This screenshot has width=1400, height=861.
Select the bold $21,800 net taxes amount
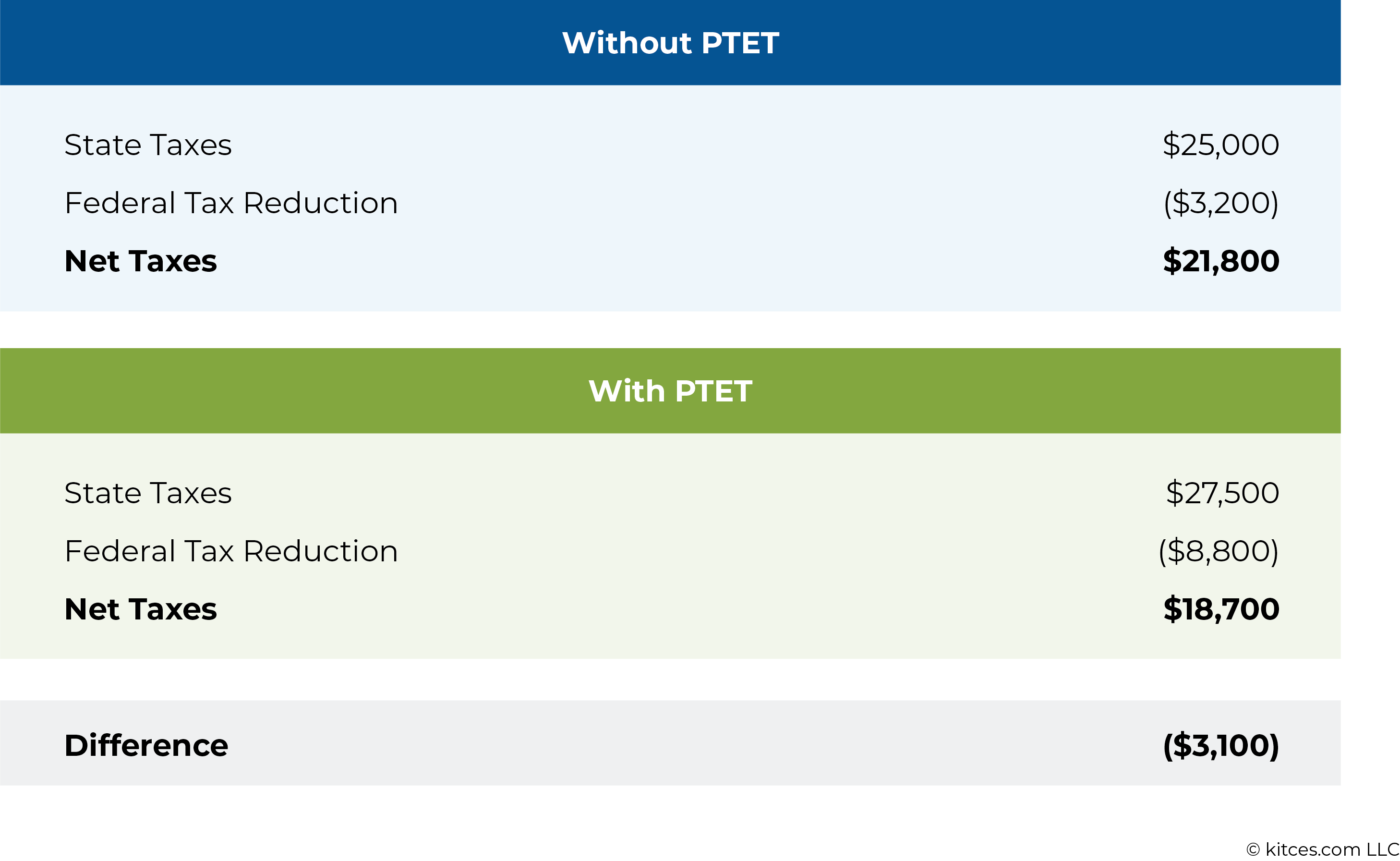coord(1220,261)
